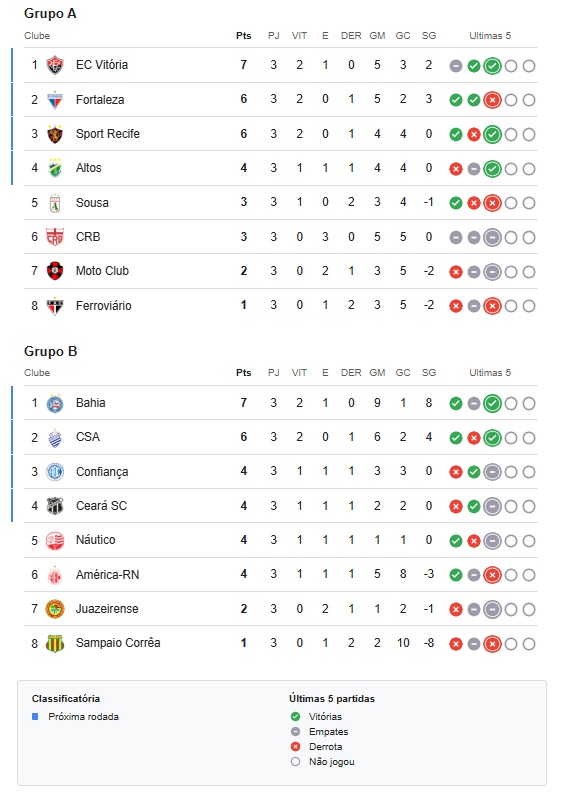This screenshot has width=563, height=794.
Task: Click the Moto Club crest icon
Action: [55, 271]
